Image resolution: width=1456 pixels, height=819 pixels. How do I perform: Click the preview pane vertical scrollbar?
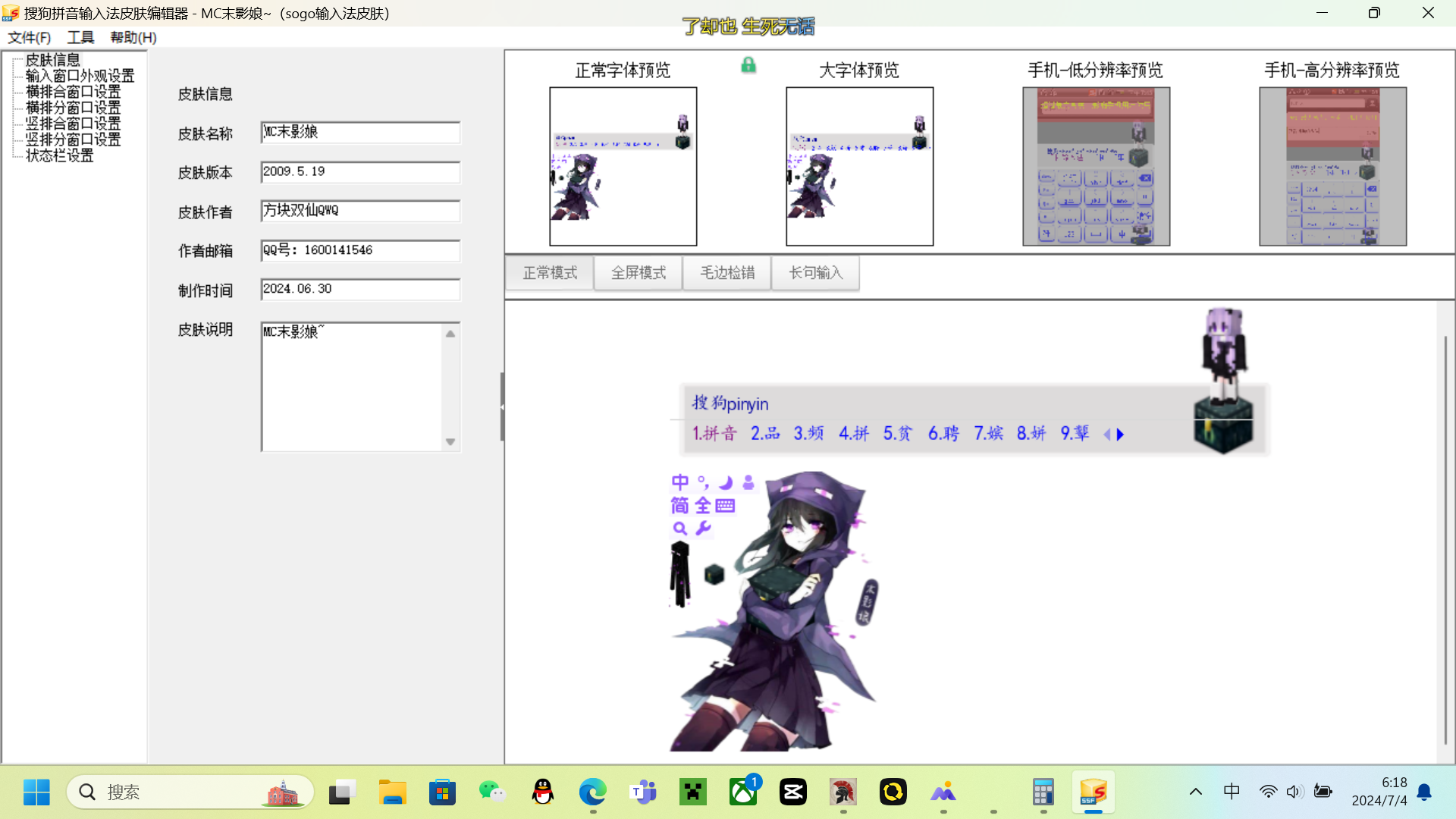(1445, 538)
